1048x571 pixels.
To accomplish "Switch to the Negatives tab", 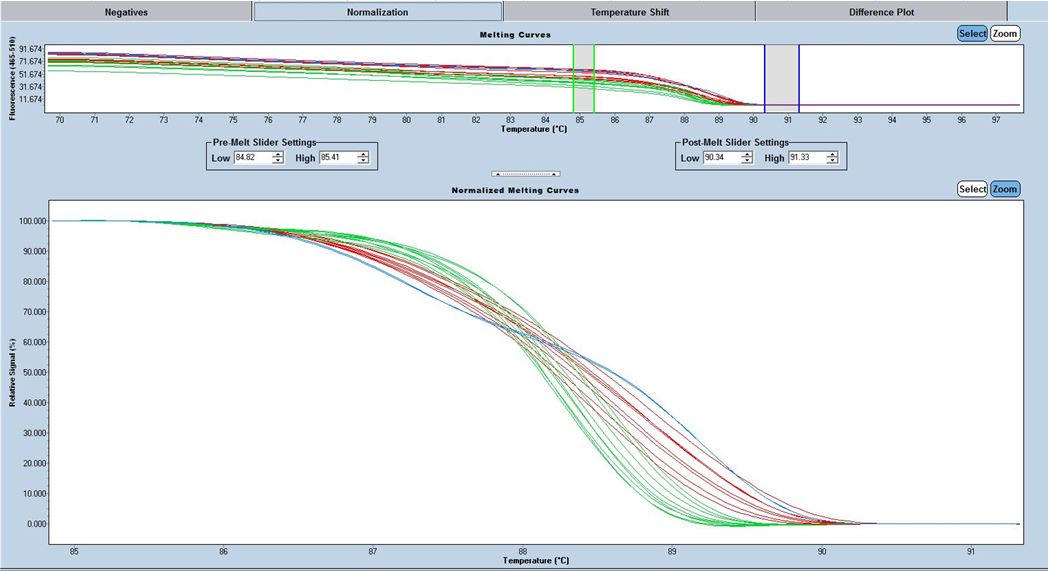I will pos(126,12).
